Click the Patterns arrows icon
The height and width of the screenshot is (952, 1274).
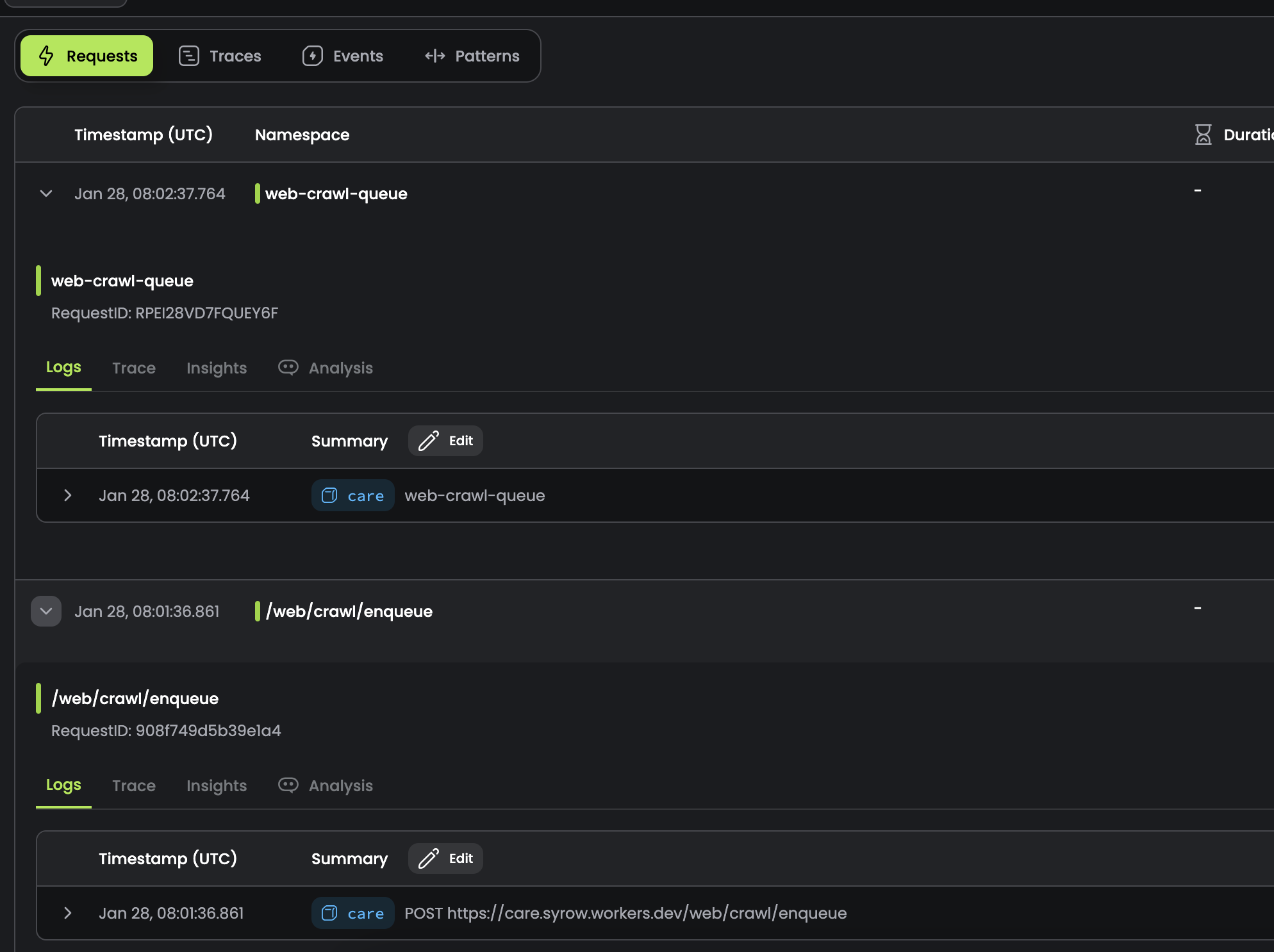[x=434, y=56]
